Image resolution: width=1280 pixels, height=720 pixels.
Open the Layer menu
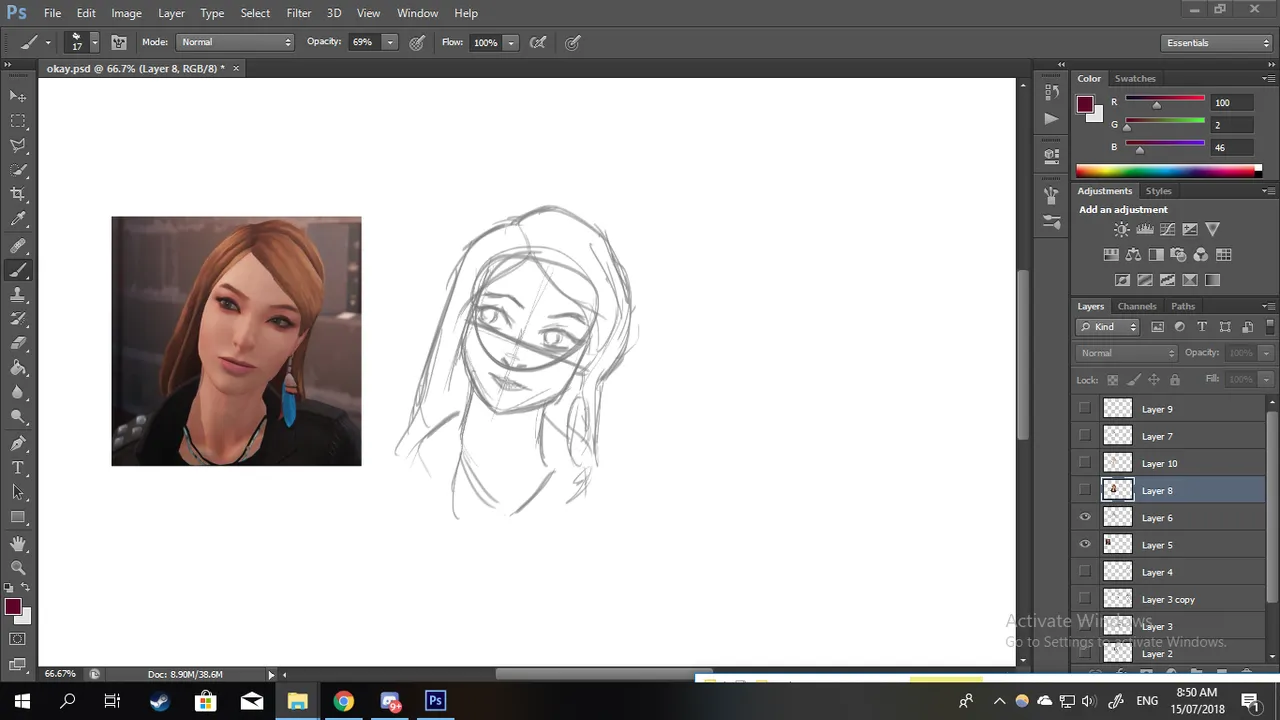tap(171, 13)
